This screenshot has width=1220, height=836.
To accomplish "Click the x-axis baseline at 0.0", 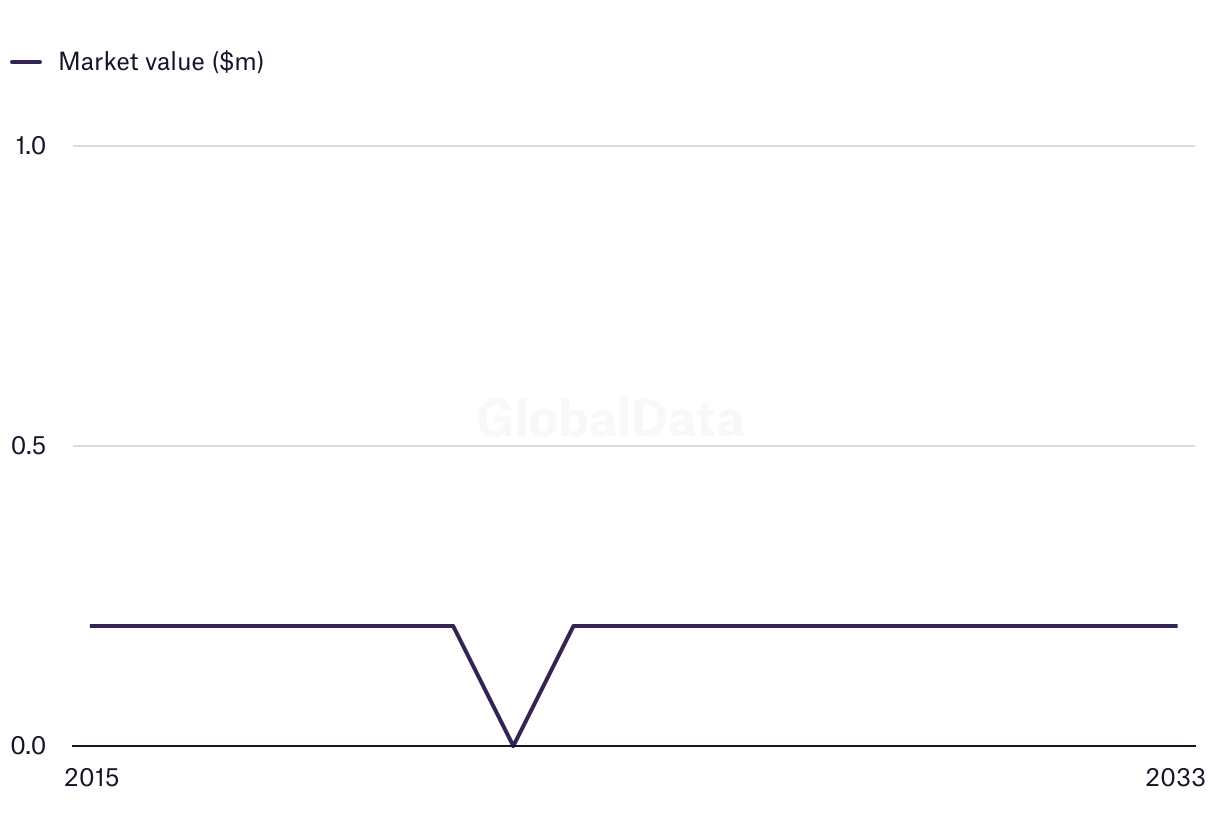I will pos(800,746).
